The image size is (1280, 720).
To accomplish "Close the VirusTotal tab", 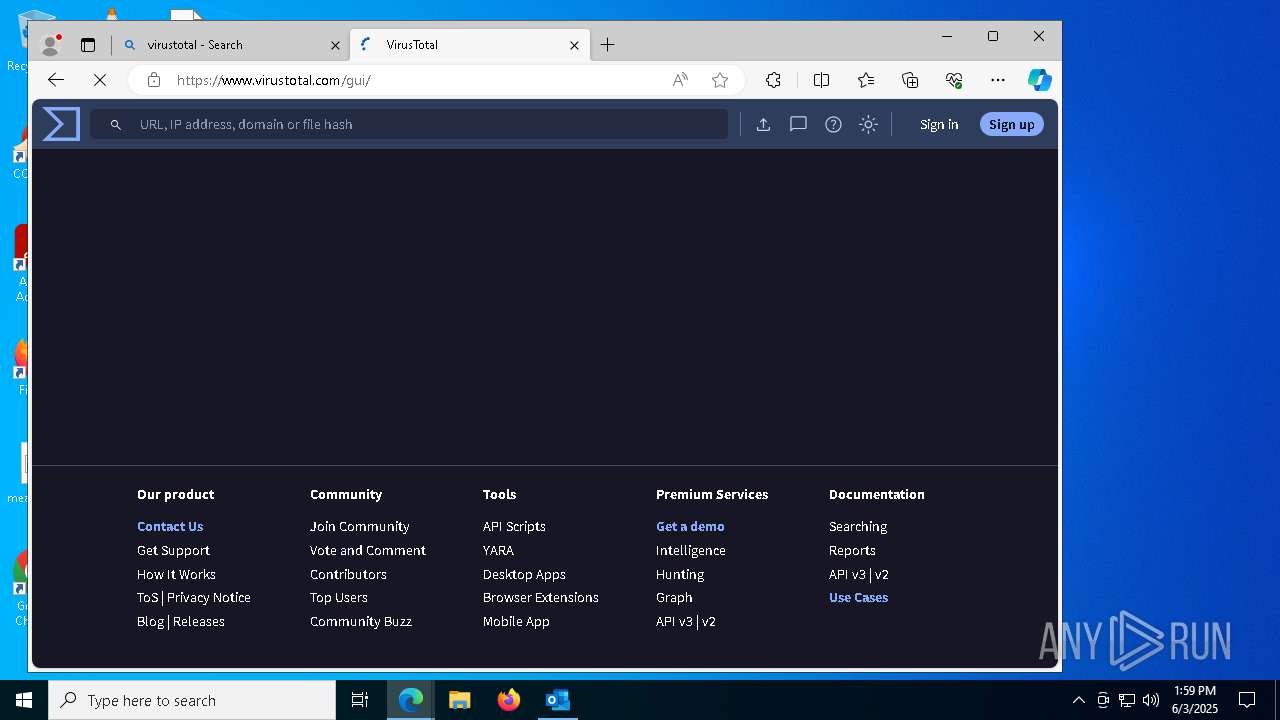I will coord(575,45).
